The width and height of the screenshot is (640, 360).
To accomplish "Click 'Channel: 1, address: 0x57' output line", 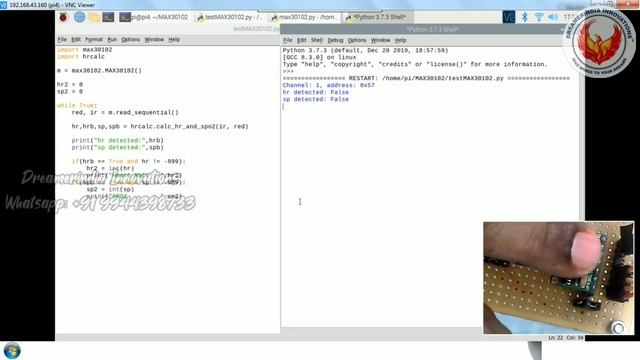I will pos(329,85).
